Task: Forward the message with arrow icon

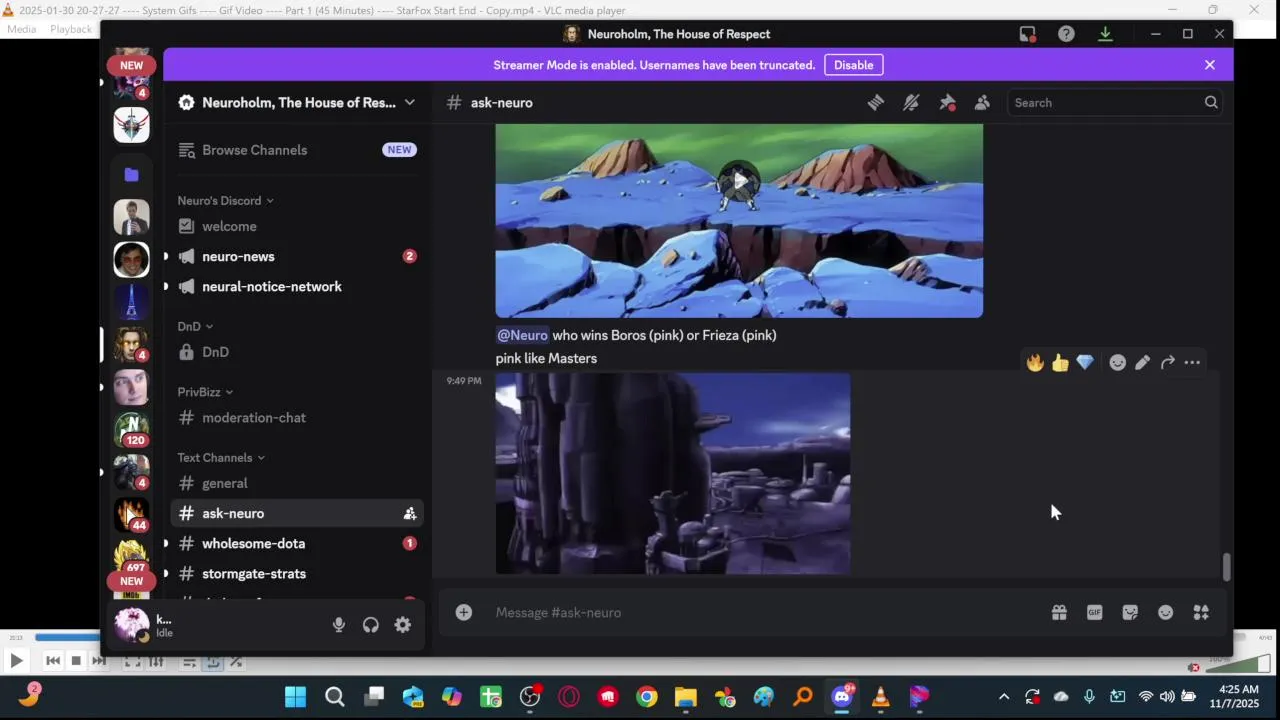Action: (x=1167, y=363)
